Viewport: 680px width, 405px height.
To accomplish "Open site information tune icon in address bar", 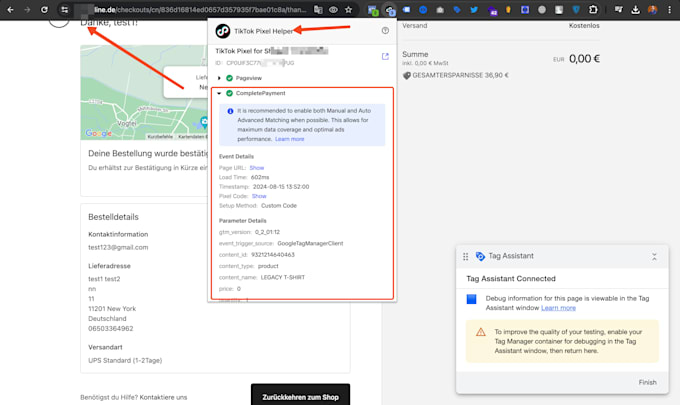I will [64, 10].
